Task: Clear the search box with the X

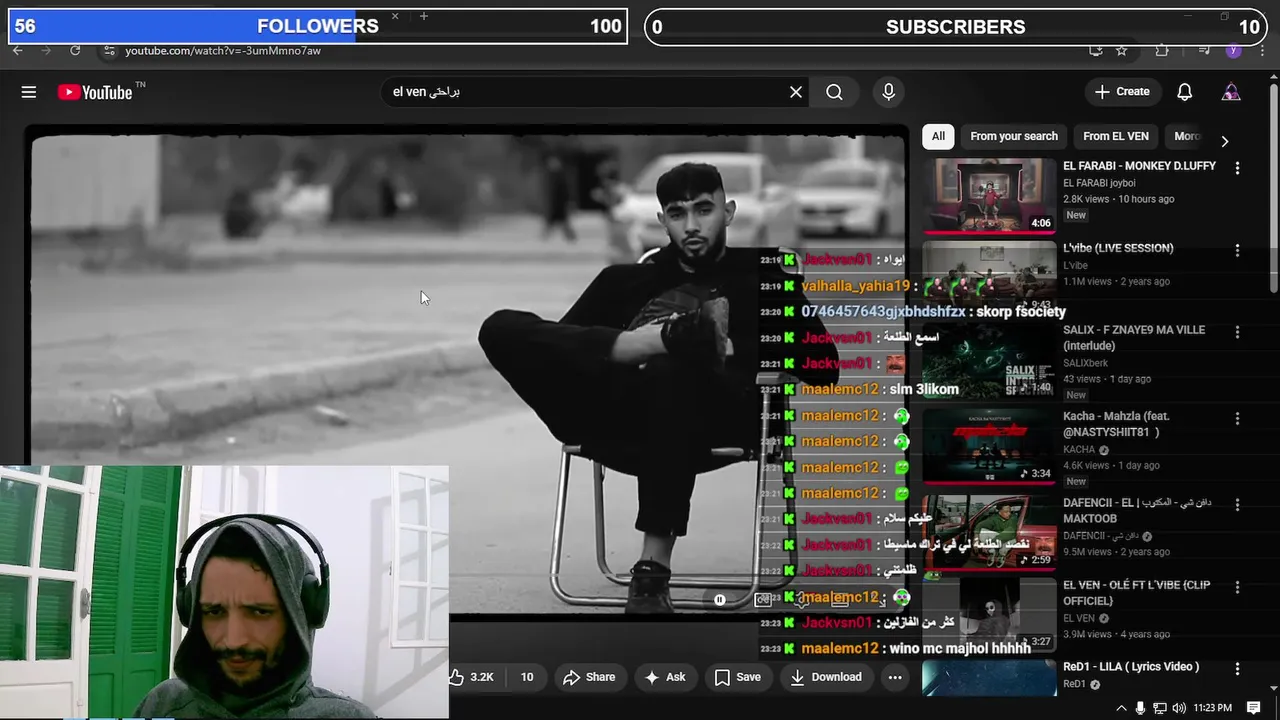Action: pos(796,92)
